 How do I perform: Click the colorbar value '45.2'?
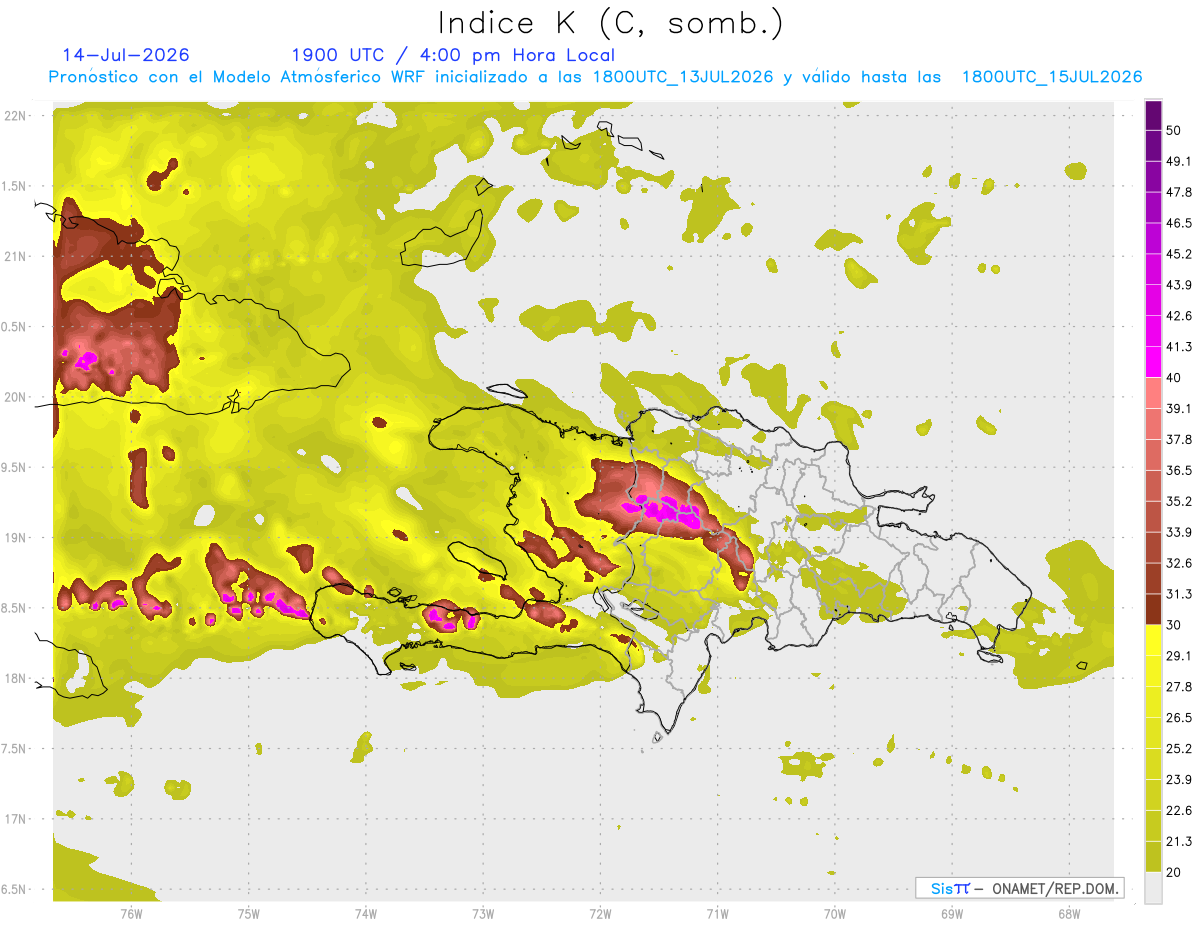[x=1179, y=254]
